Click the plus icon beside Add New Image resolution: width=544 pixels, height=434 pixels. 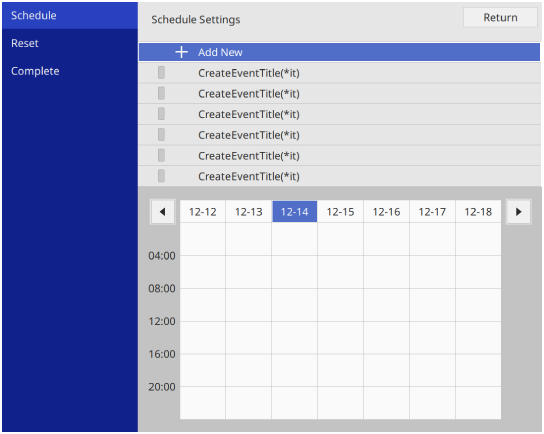tap(181, 52)
